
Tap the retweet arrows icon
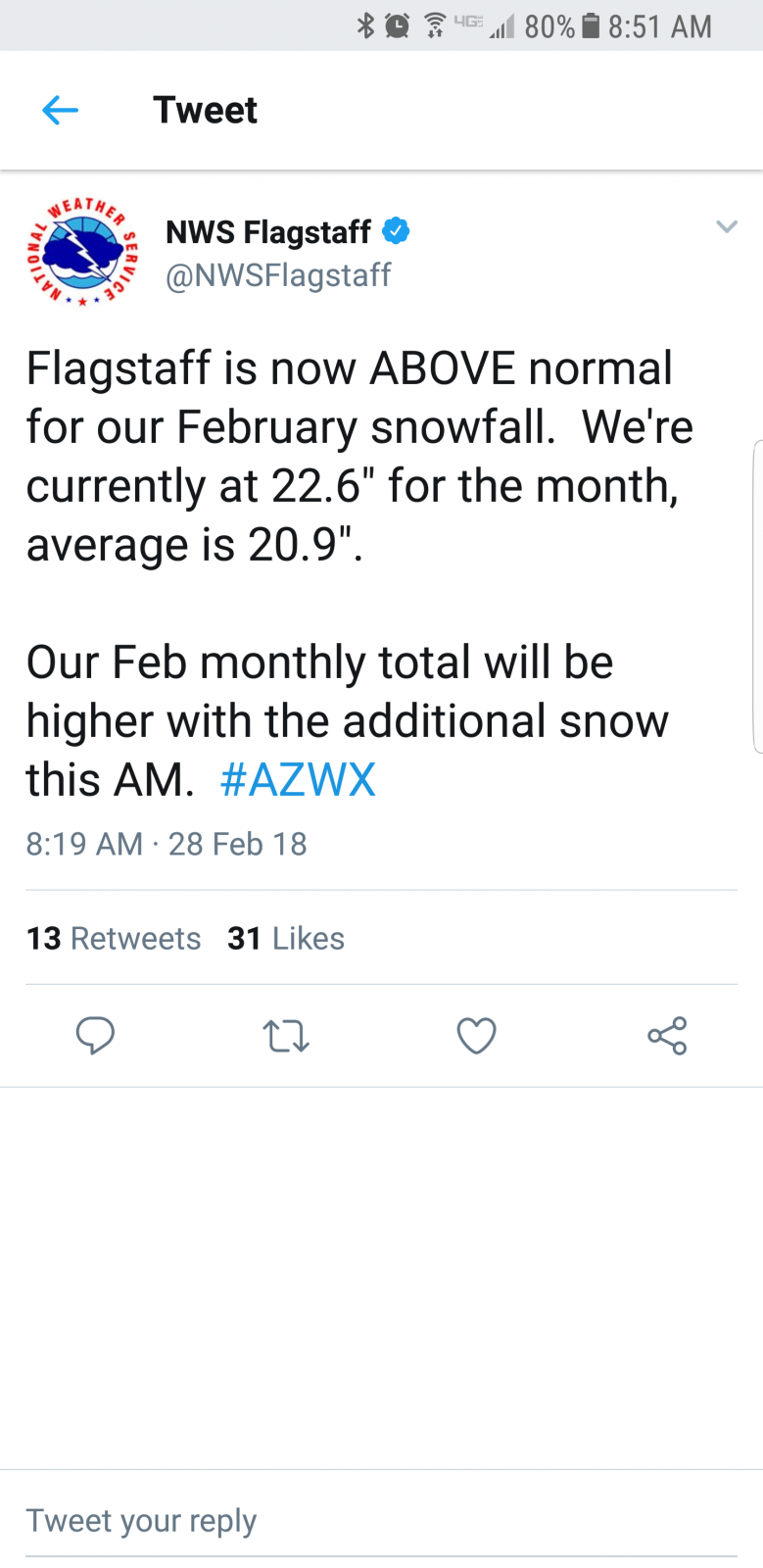pos(286,1036)
